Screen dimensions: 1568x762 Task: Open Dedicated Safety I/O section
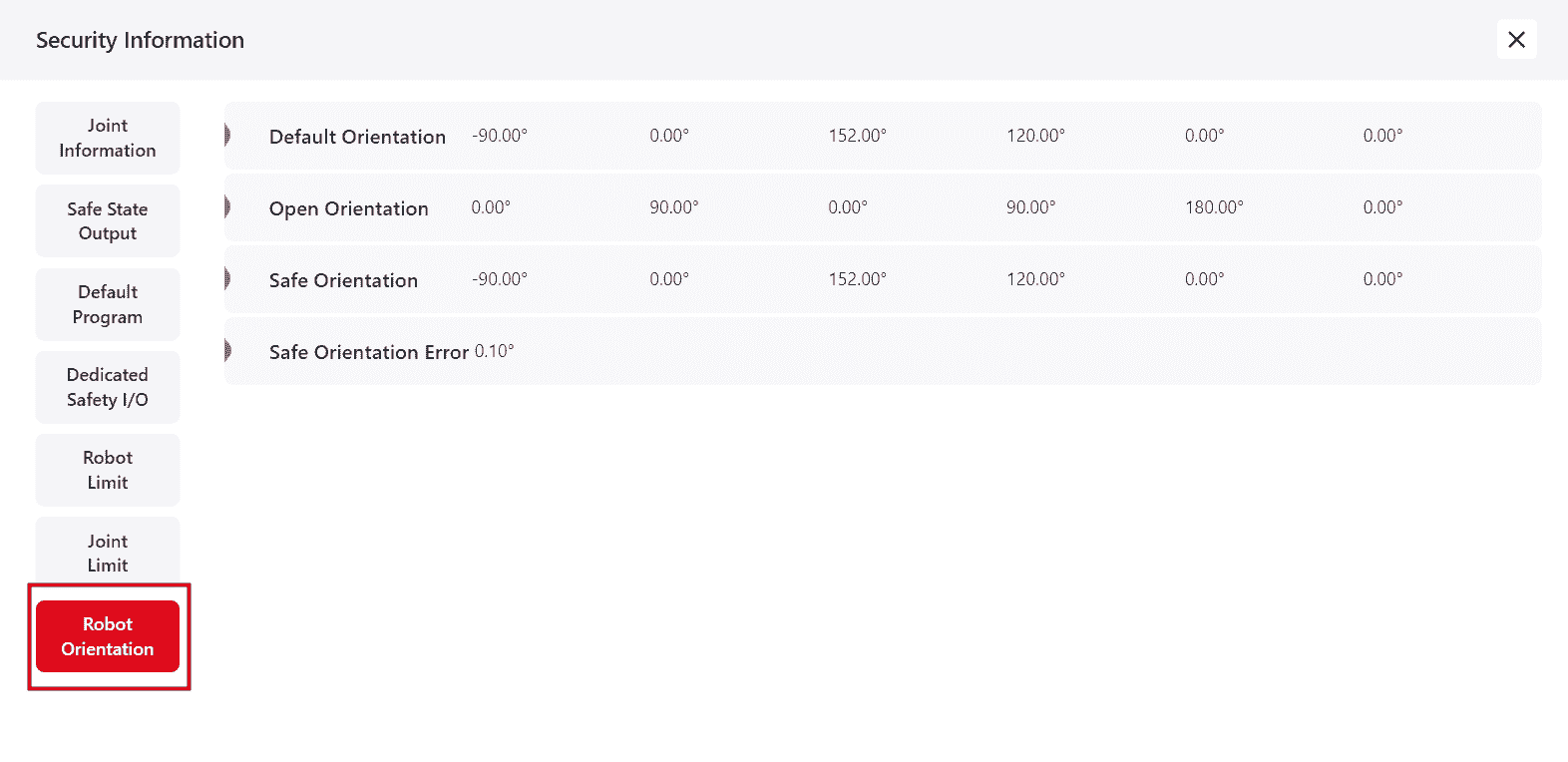108,387
